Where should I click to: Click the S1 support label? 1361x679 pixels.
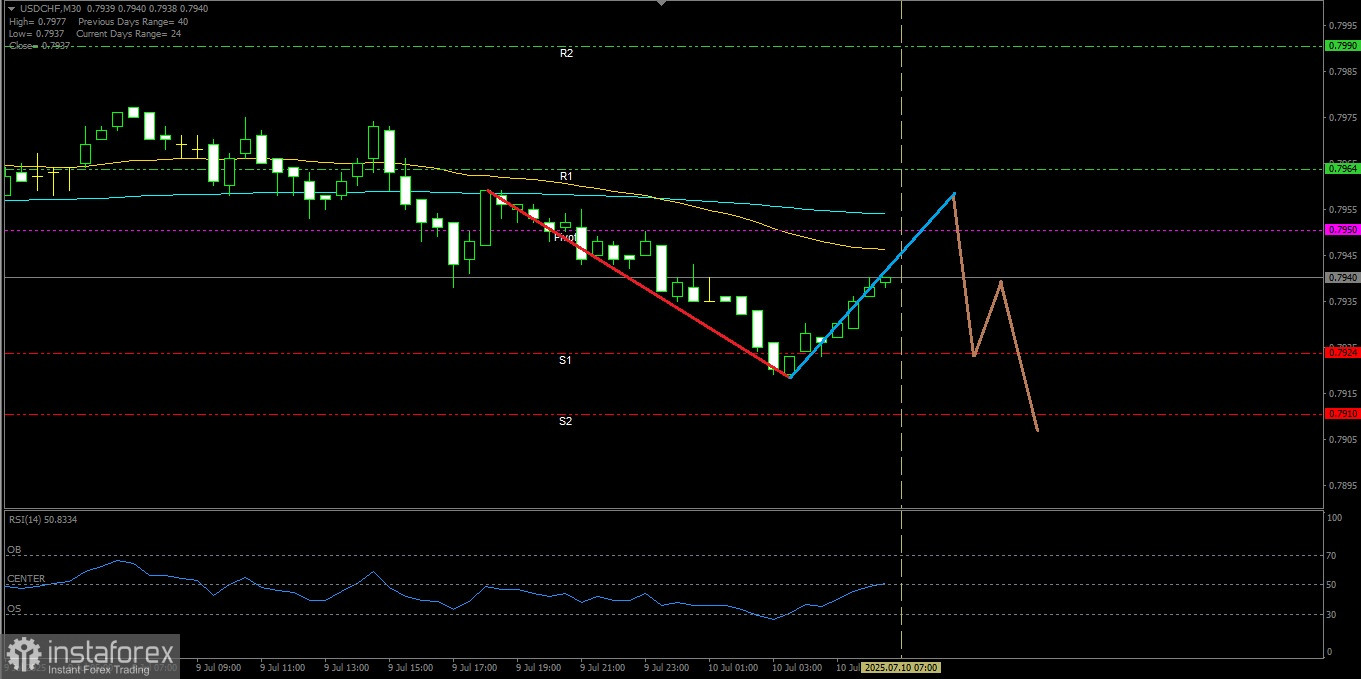pos(565,359)
